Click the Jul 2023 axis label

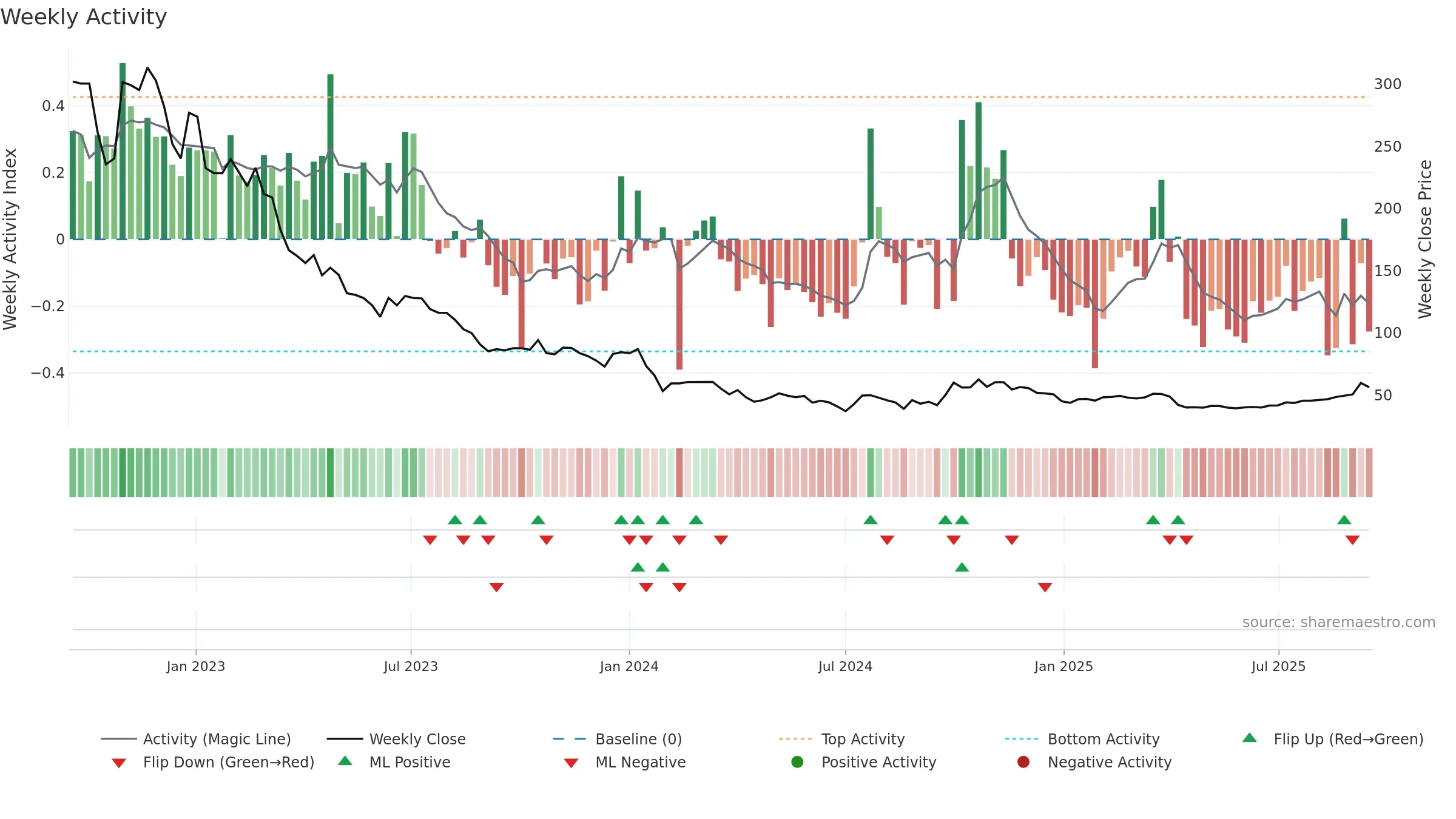(411, 666)
